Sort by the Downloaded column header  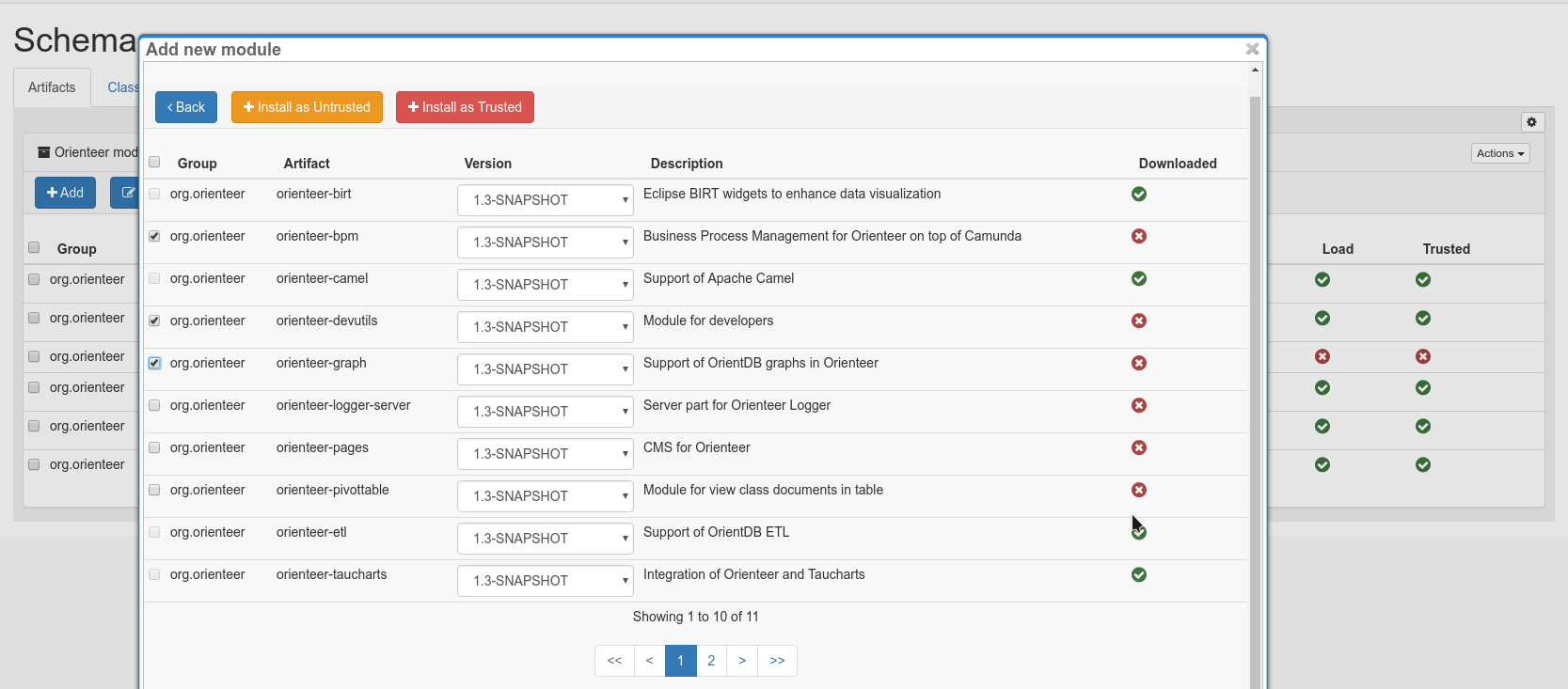coord(1178,164)
